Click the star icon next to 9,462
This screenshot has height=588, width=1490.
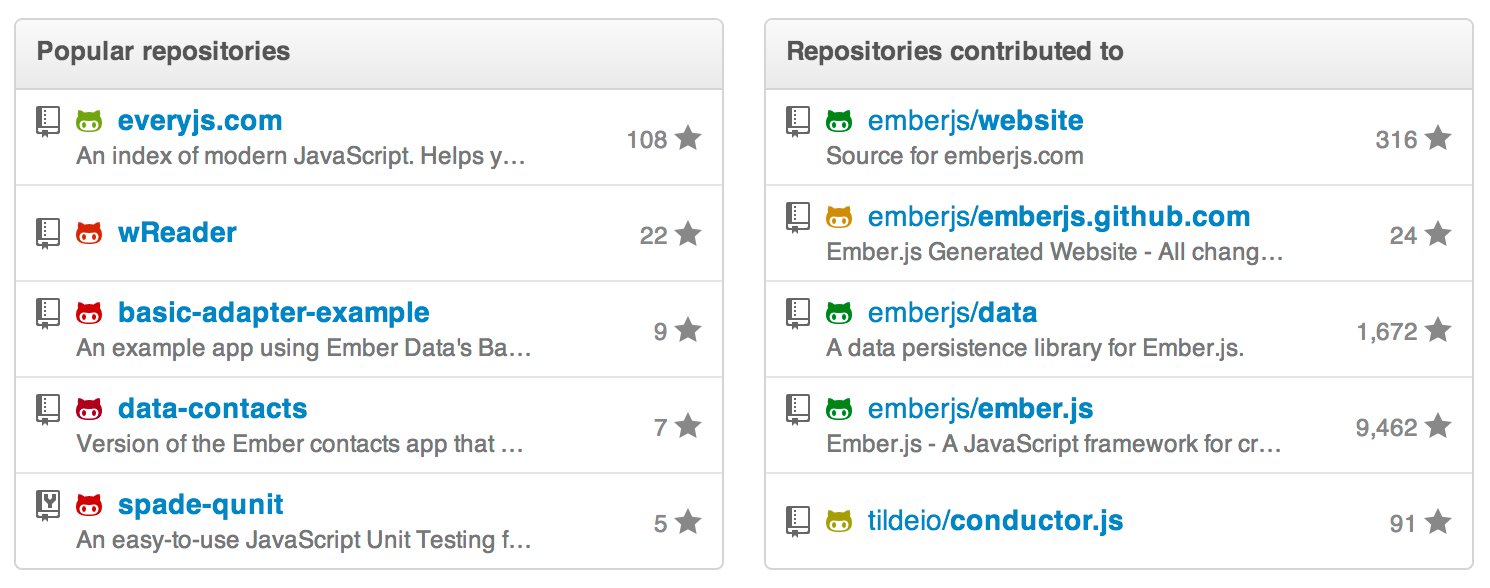point(1438,427)
